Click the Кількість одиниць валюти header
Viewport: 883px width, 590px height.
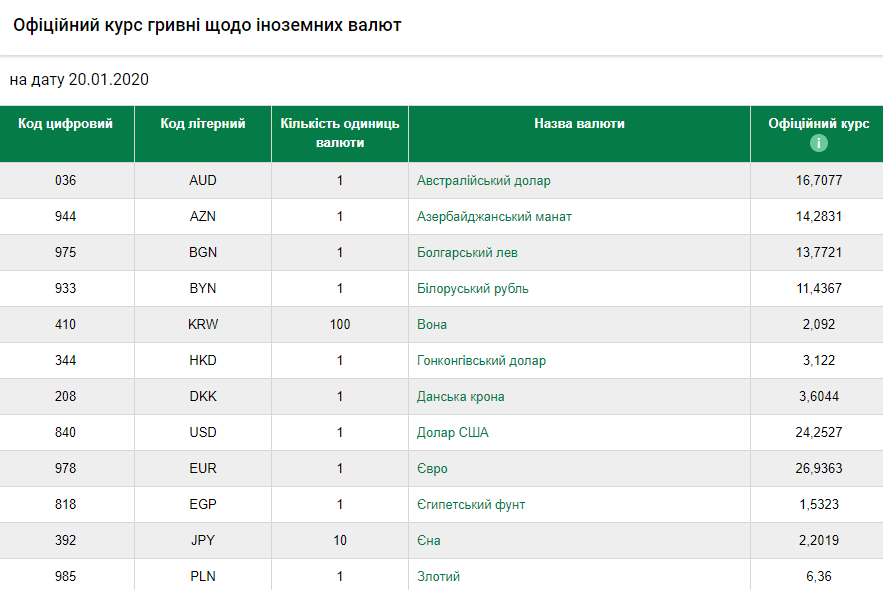click(340, 133)
